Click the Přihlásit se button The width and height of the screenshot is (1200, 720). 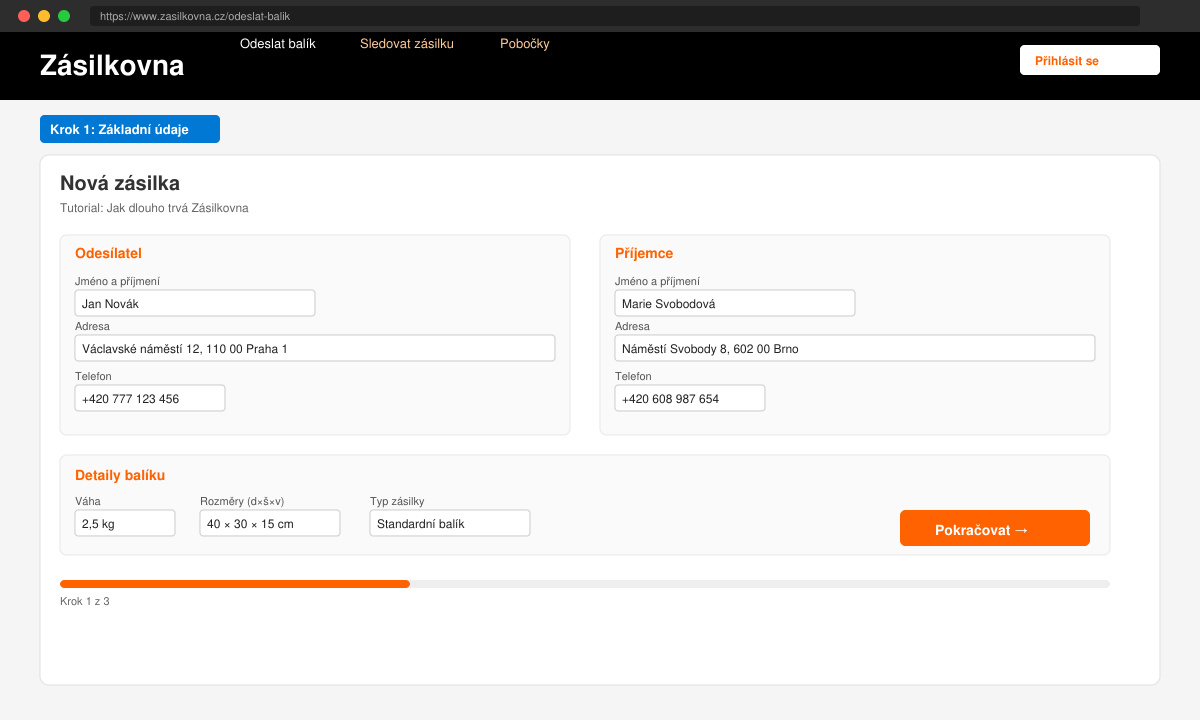tap(1090, 60)
